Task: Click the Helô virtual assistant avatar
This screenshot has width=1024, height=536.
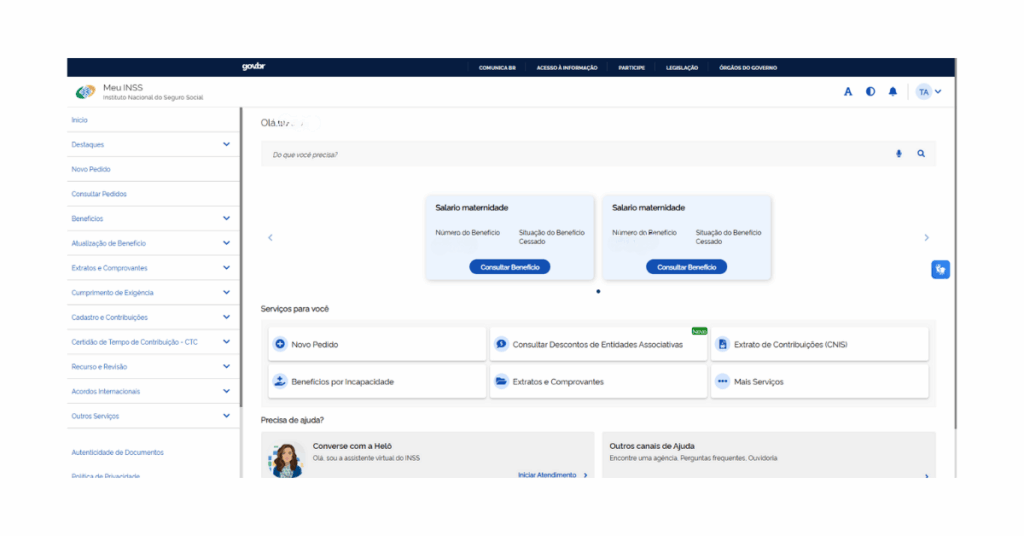Action: point(286,459)
